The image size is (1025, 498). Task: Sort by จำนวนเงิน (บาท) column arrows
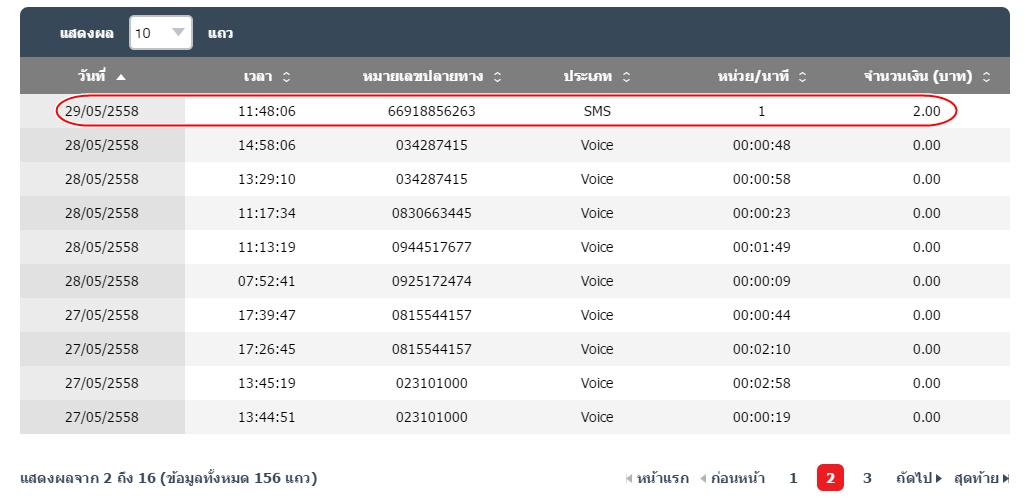(986, 77)
